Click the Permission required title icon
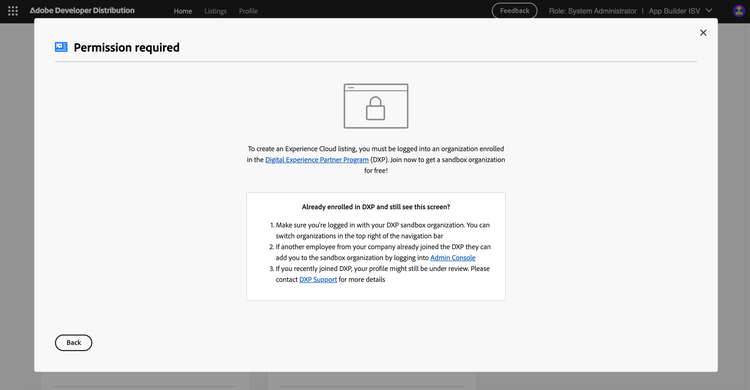Image resolution: width=750 pixels, height=390 pixels. pyautogui.click(x=61, y=47)
